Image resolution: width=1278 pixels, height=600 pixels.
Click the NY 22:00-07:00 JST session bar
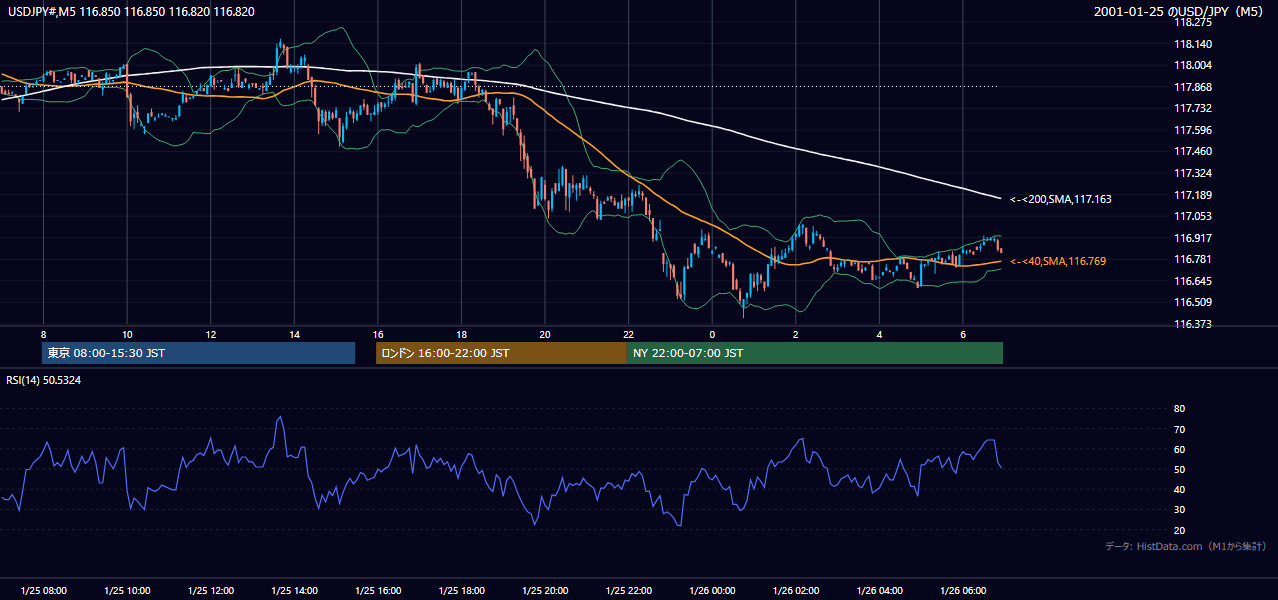point(815,353)
